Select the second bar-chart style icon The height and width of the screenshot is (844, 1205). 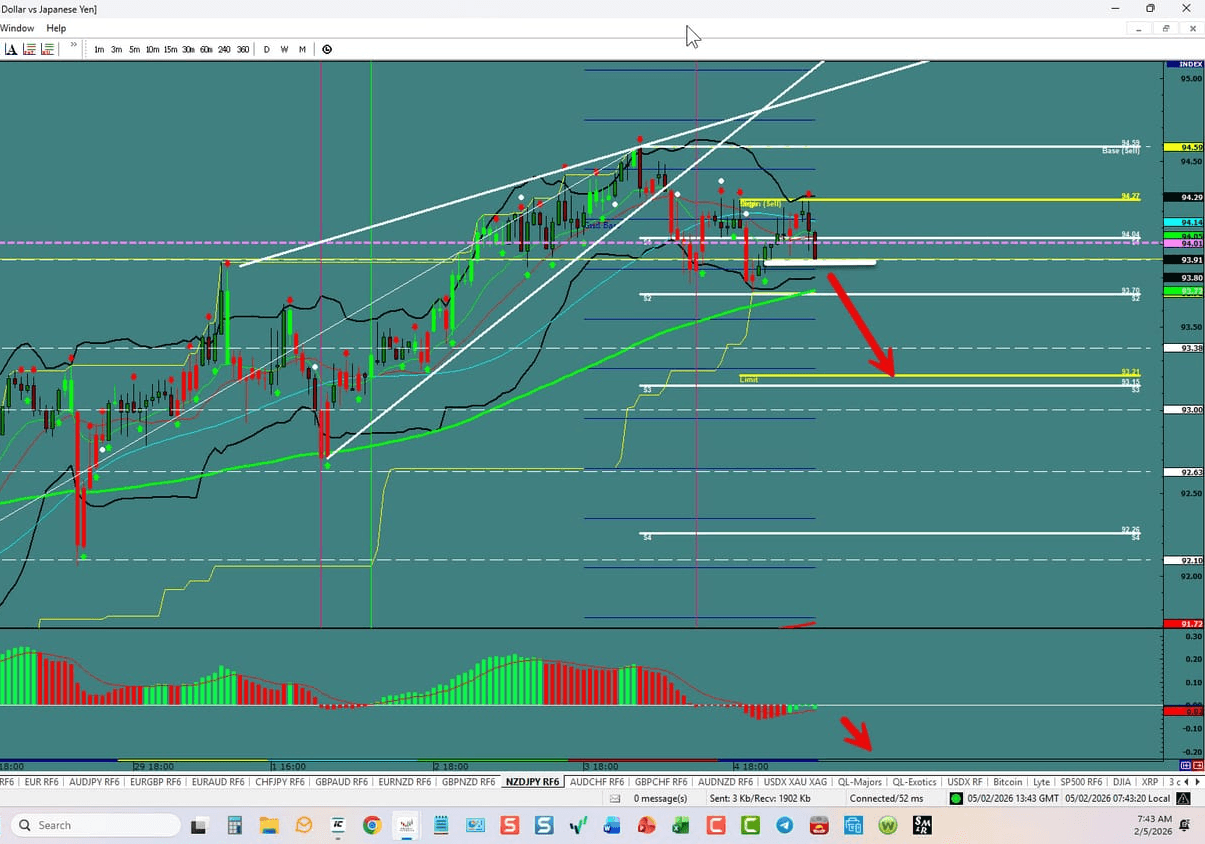47,48
